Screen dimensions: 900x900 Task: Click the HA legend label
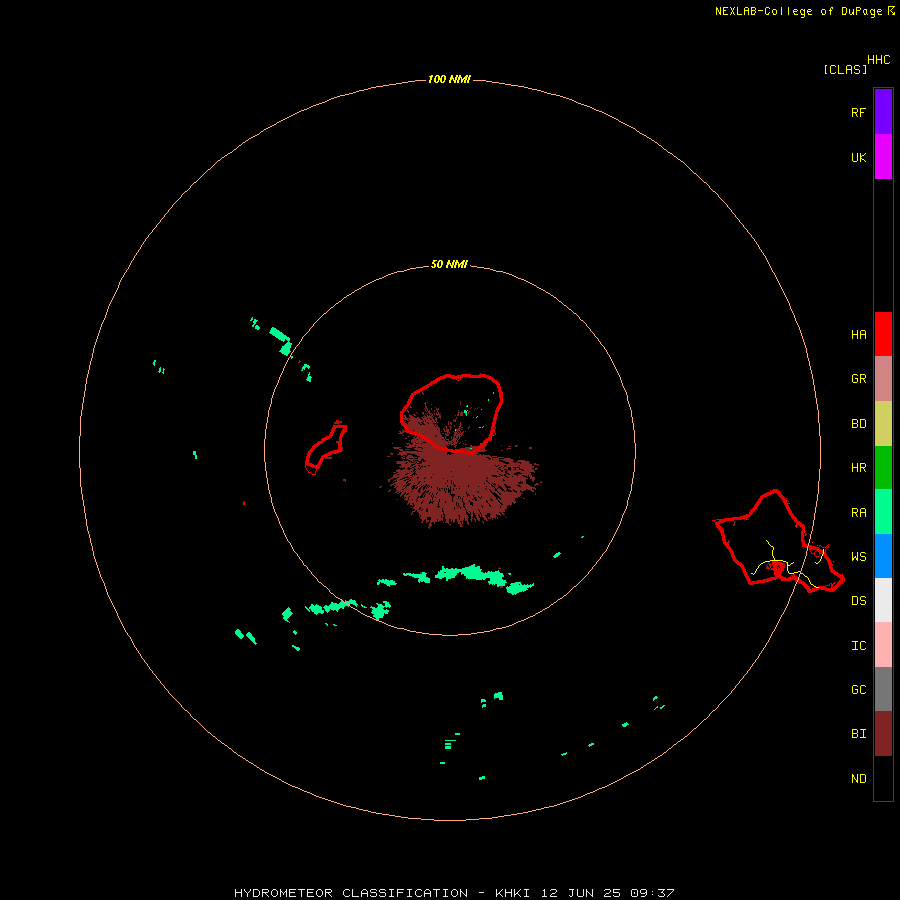pyautogui.click(x=858, y=335)
